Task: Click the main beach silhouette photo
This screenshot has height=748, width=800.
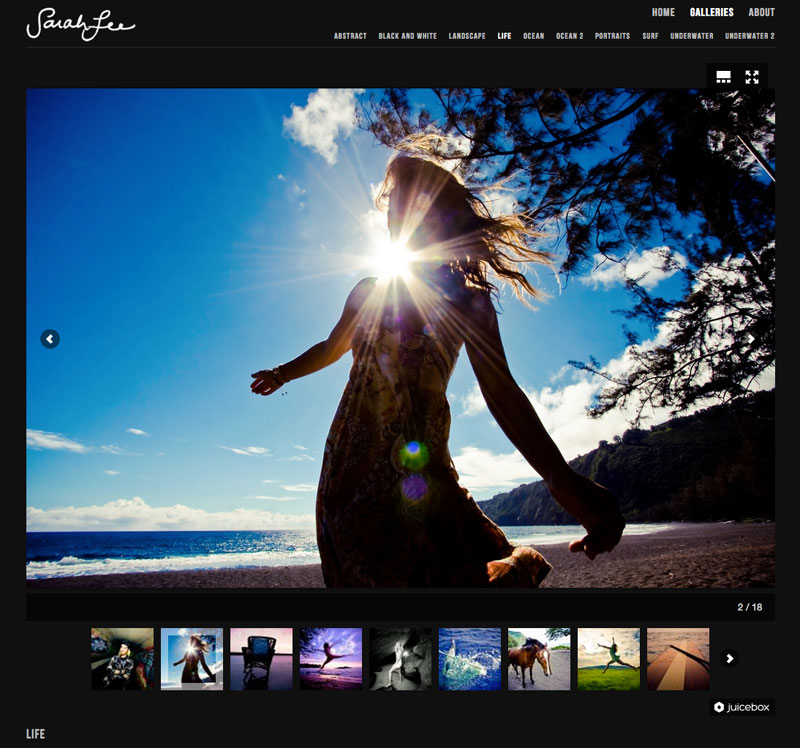Action: [x=401, y=338]
